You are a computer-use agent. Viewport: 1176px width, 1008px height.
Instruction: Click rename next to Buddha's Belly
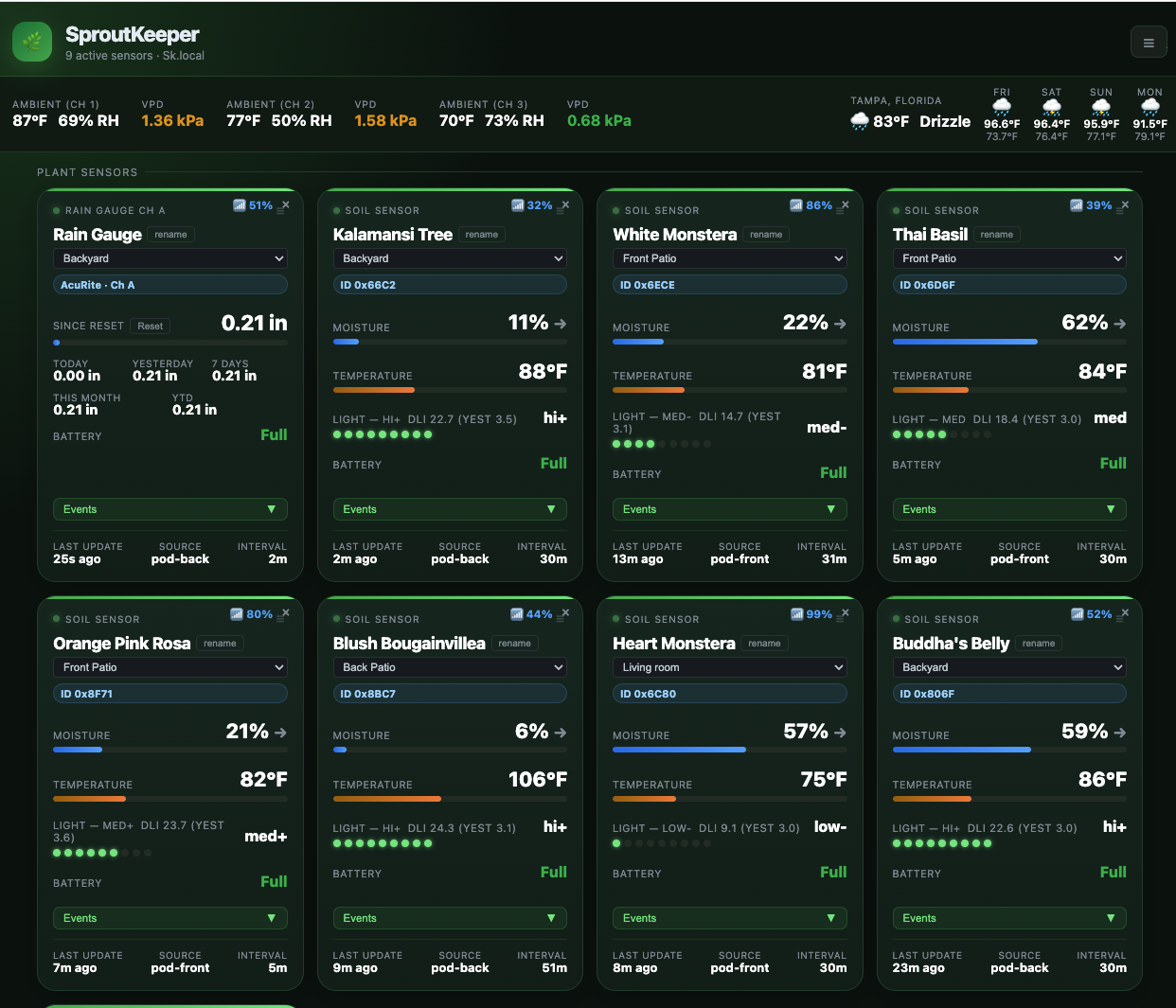coord(1039,644)
